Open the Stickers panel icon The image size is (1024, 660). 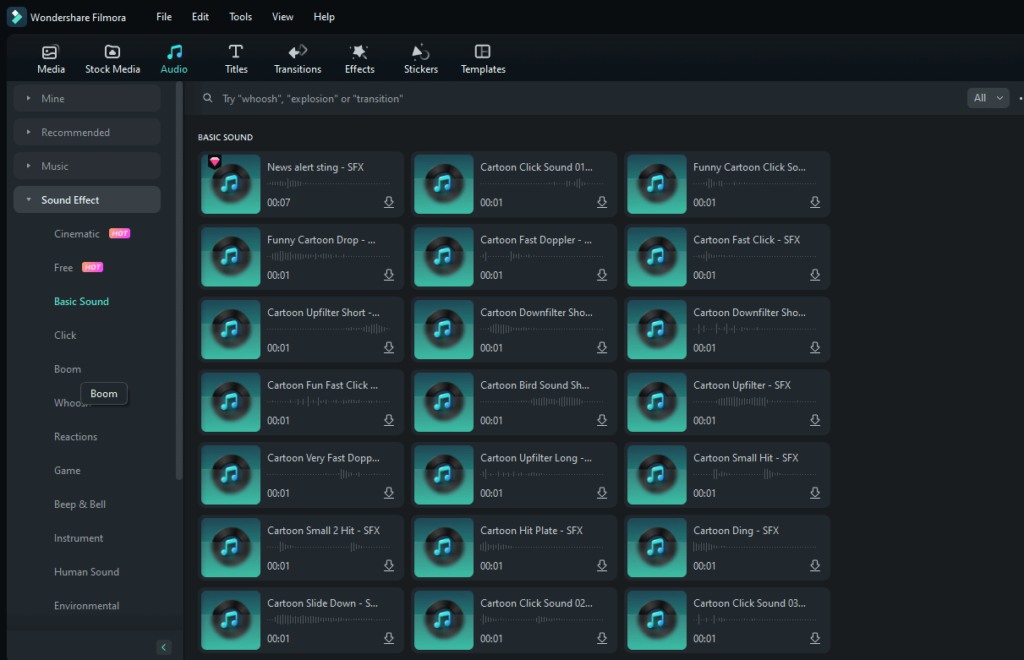[420, 57]
